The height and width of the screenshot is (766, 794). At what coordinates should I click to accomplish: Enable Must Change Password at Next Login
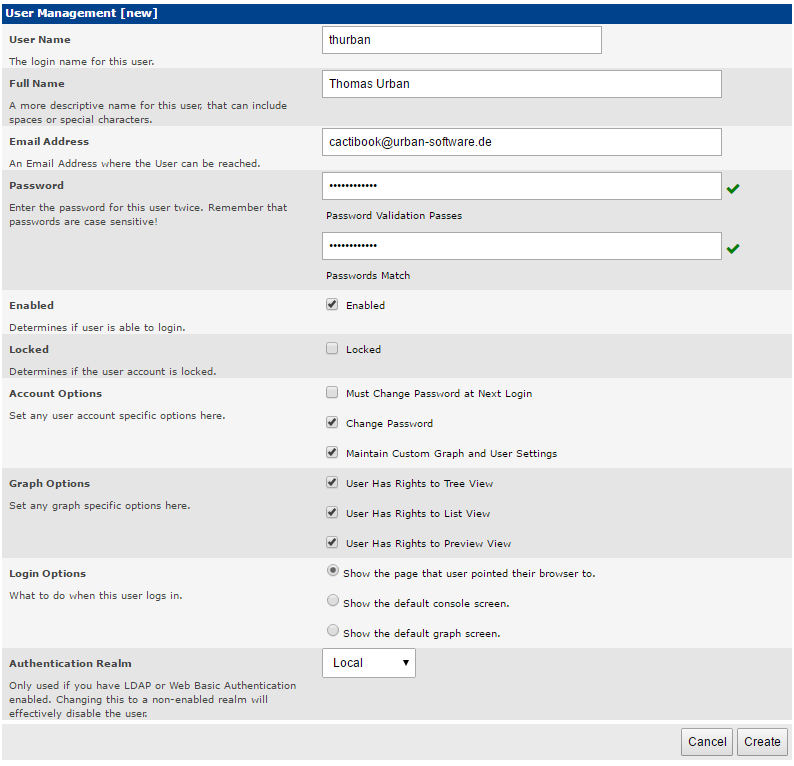click(332, 392)
